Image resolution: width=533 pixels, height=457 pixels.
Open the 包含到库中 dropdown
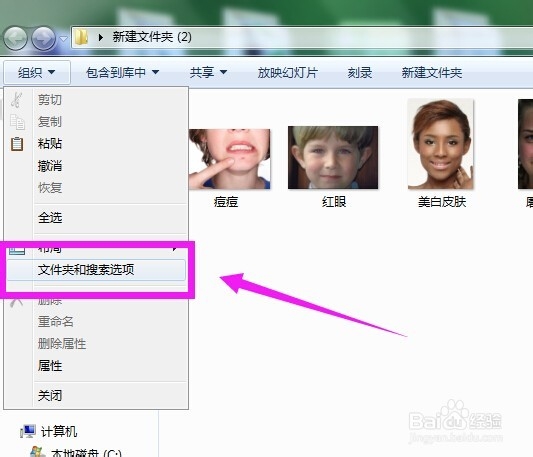pyautogui.click(x=122, y=72)
